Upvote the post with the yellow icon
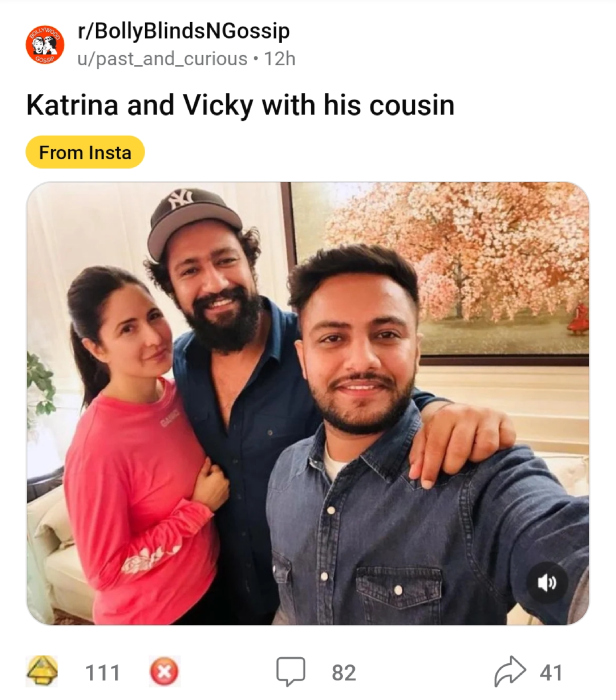Viewport: 616px width, 700px height. coord(42,672)
